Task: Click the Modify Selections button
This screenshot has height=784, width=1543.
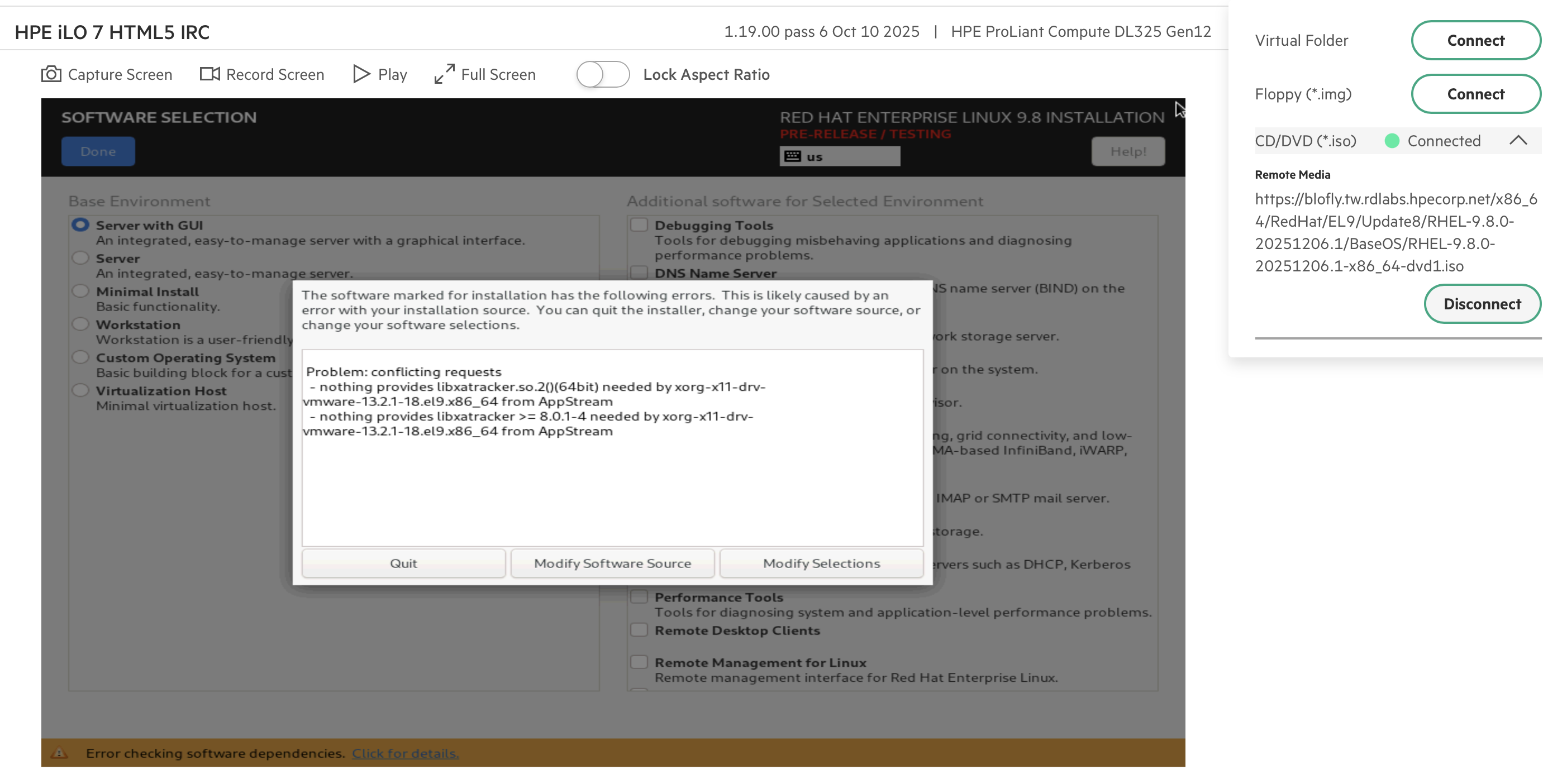Action: [821, 563]
